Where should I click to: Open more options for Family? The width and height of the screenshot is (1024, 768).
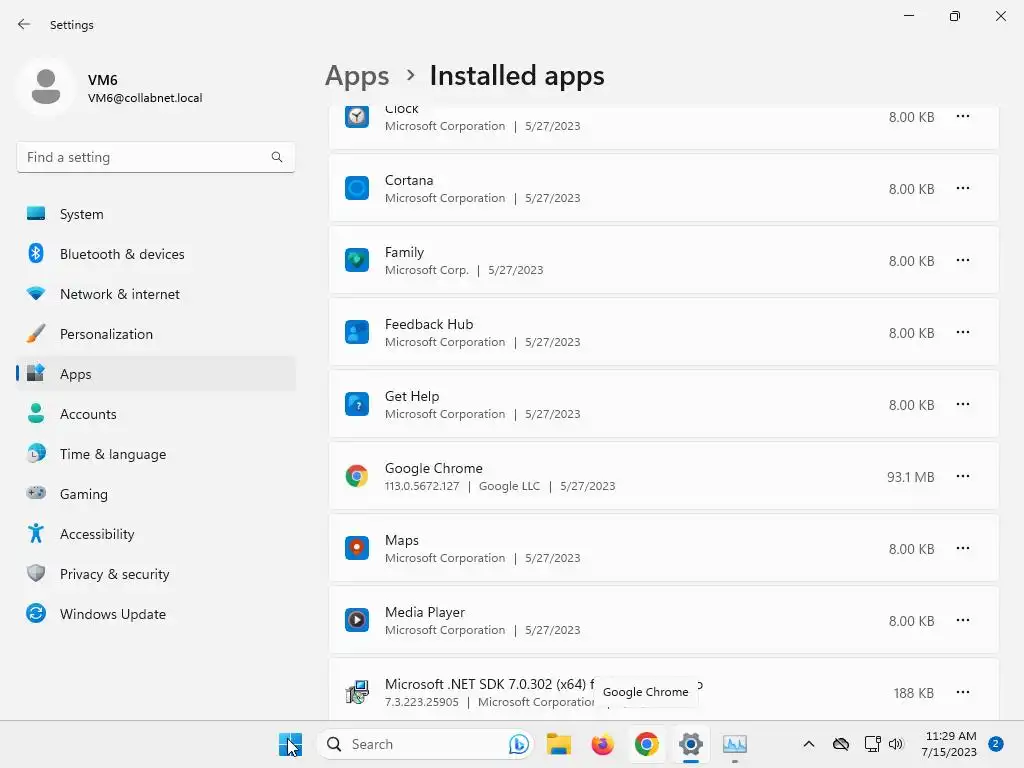(963, 260)
